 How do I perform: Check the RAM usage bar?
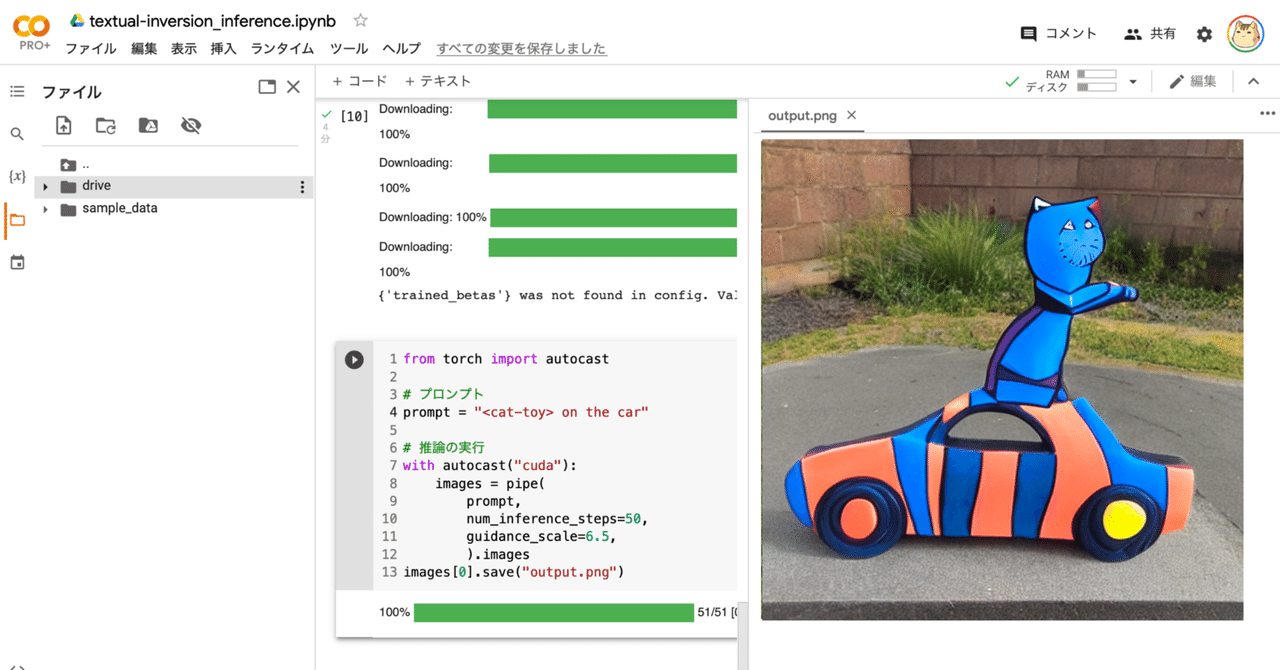pyautogui.click(x=1097, y=74)
